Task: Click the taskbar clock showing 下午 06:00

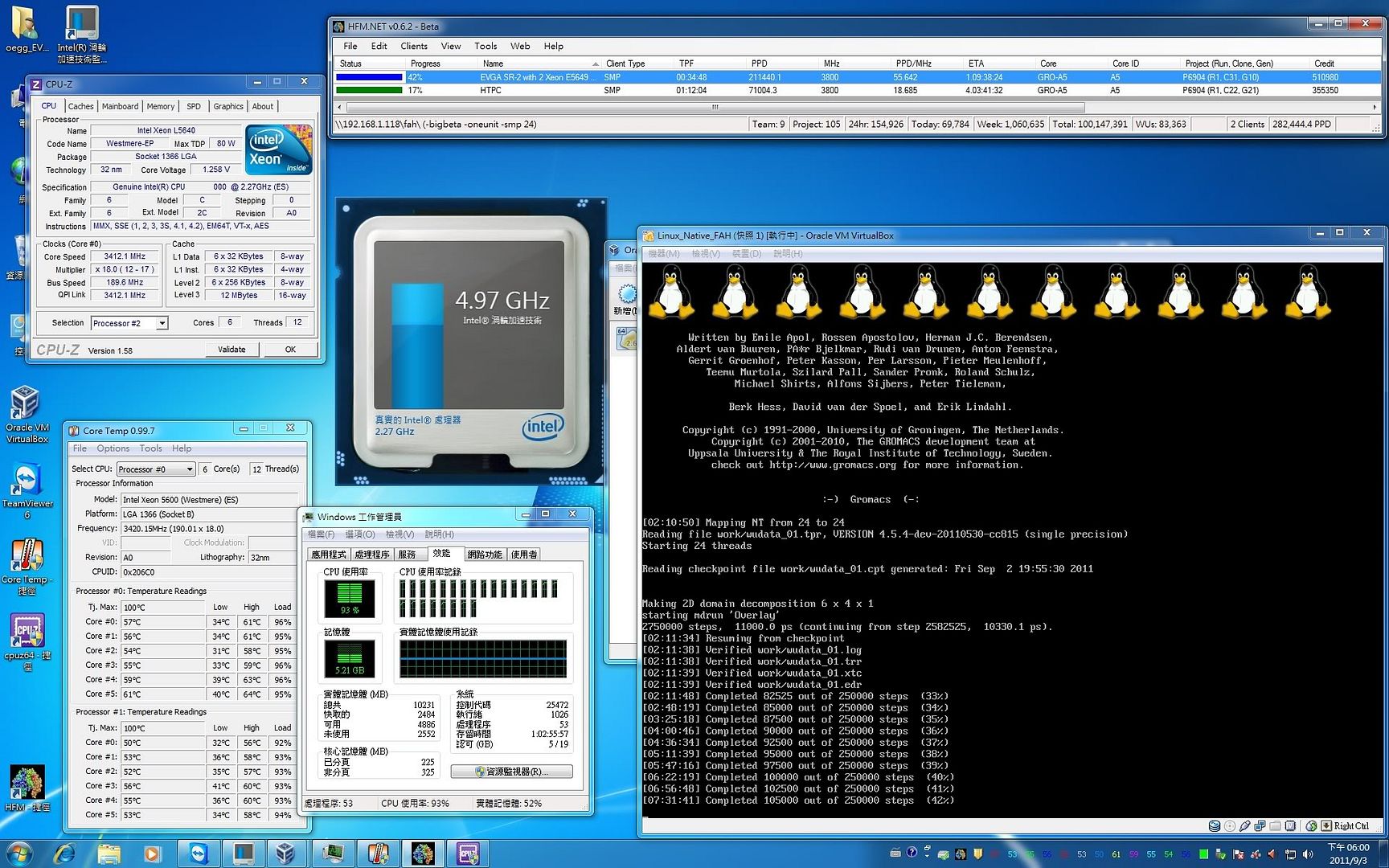Action: click(x=1348, y=854)
